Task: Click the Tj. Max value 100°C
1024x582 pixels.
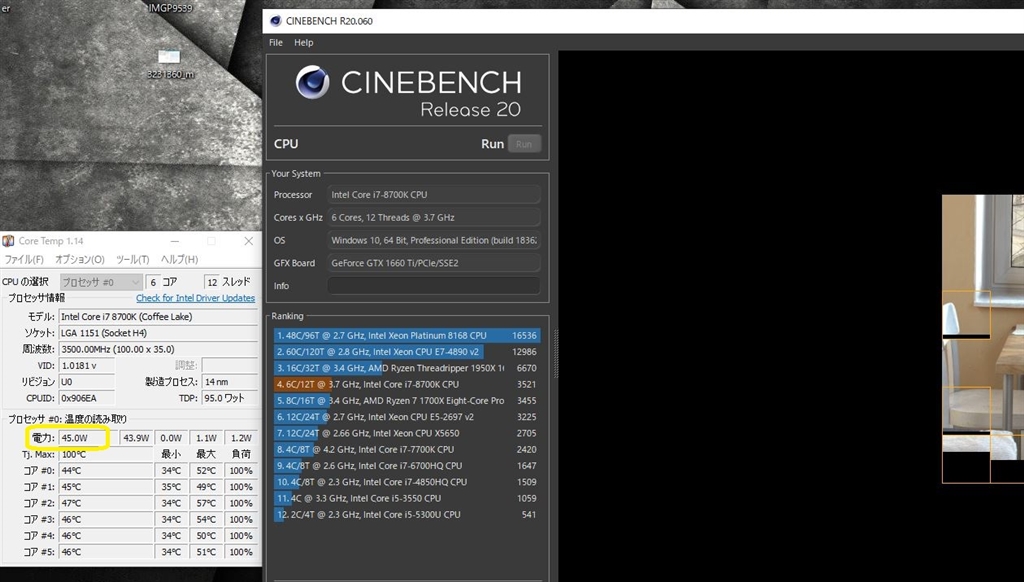Action: tap(106, 455)
